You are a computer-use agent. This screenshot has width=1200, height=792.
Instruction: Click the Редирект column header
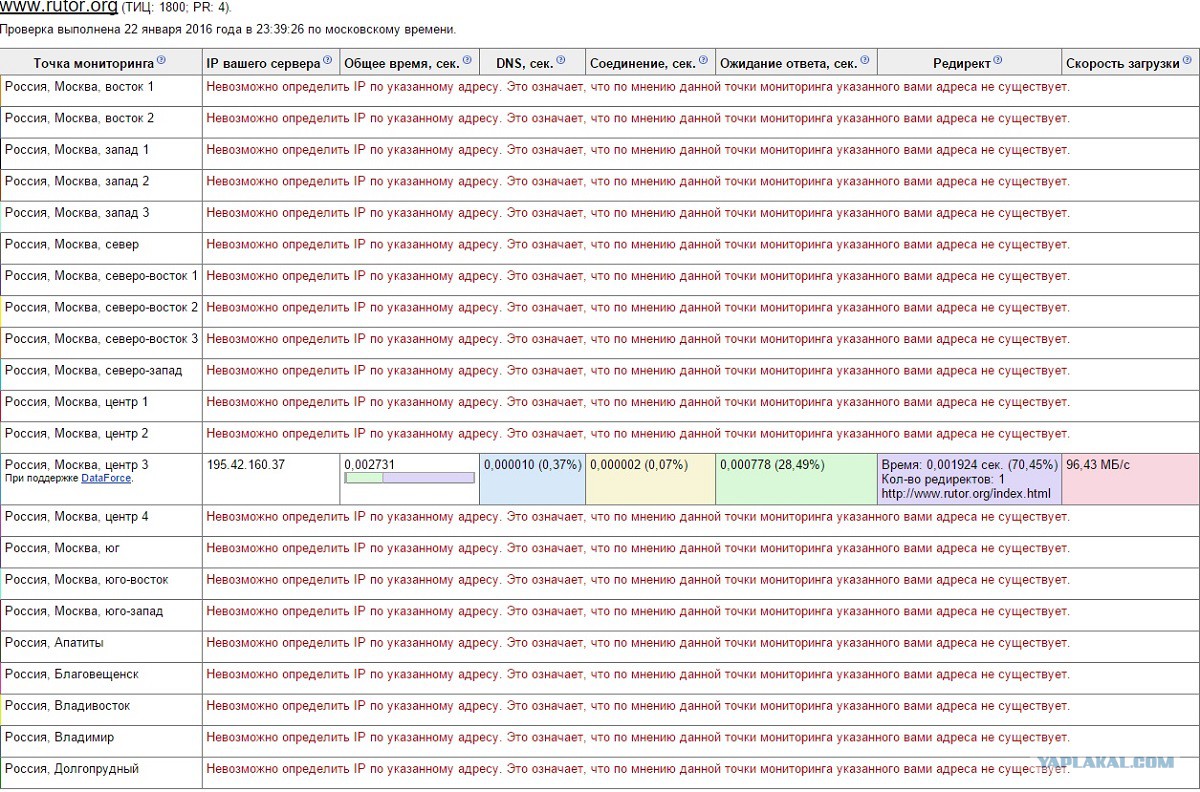point(969,62)
